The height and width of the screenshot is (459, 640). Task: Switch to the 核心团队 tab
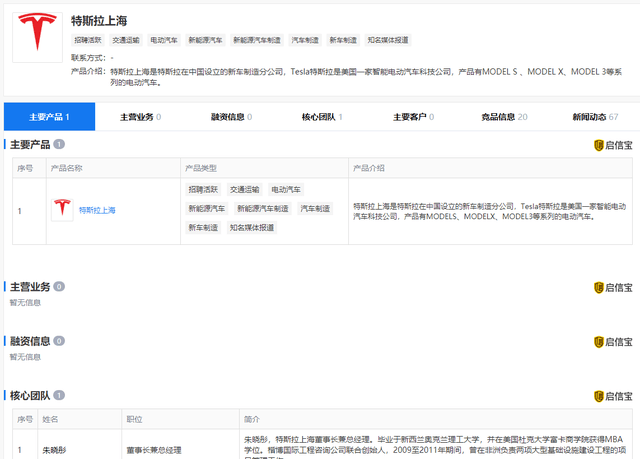click(x=322, y=117)
